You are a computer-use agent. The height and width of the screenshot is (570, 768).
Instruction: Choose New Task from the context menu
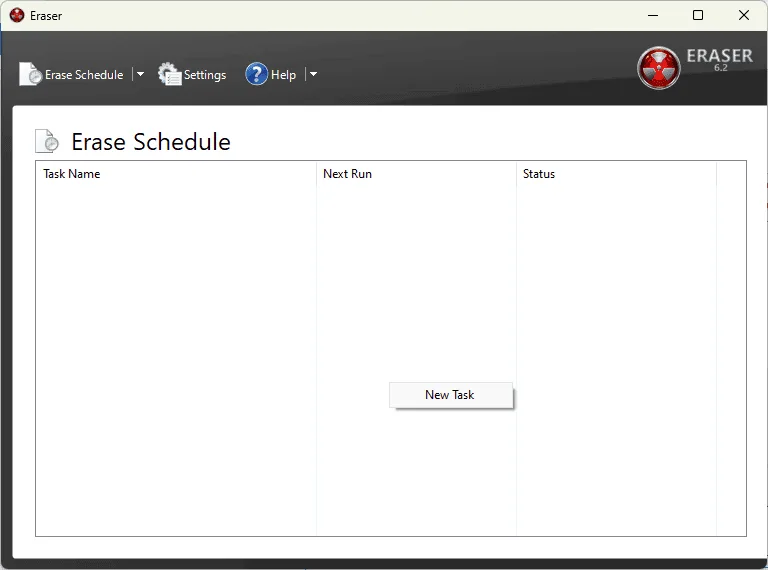[451, 395]
